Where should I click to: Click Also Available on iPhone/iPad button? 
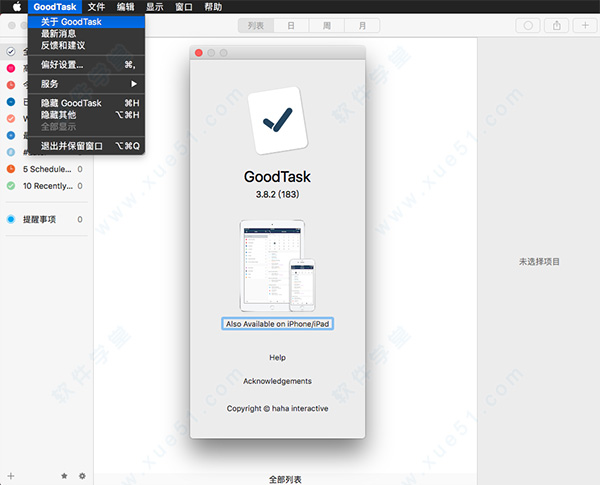277,324
